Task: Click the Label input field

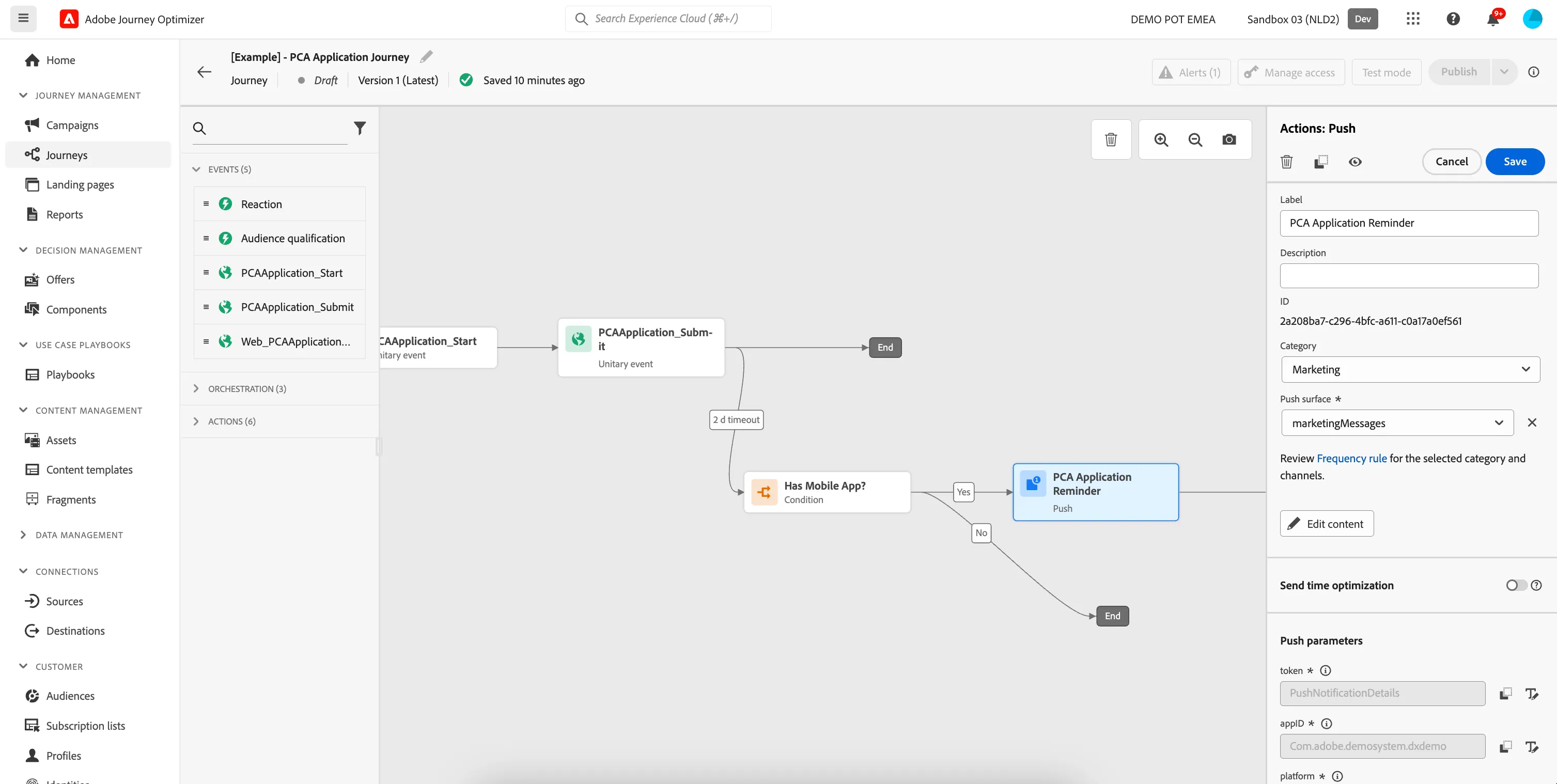Action: pos(1409,223)
